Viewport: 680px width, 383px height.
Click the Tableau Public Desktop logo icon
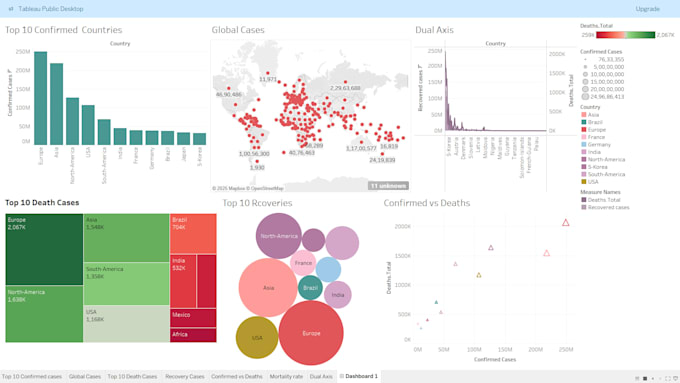(11, 9)
